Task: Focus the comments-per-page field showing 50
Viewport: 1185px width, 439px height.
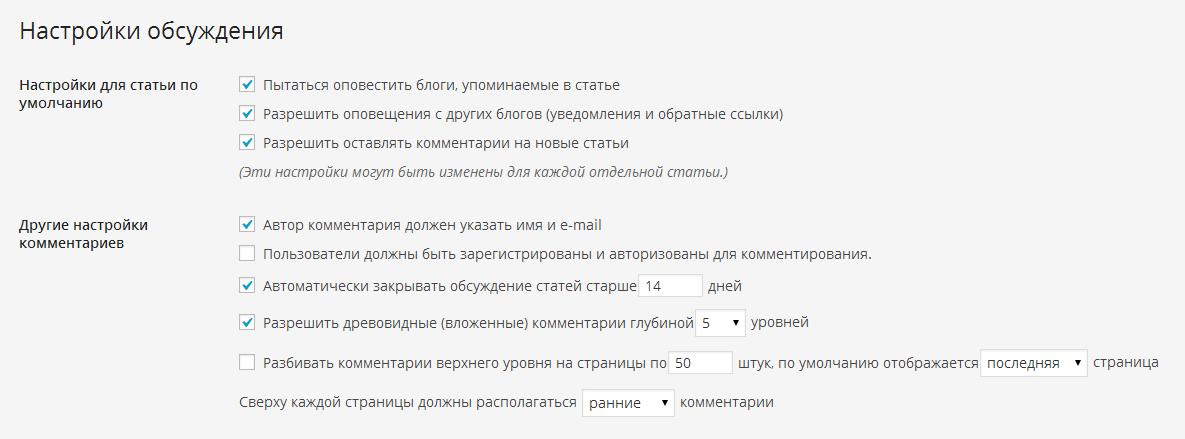Action: click(x=700, y=363)
